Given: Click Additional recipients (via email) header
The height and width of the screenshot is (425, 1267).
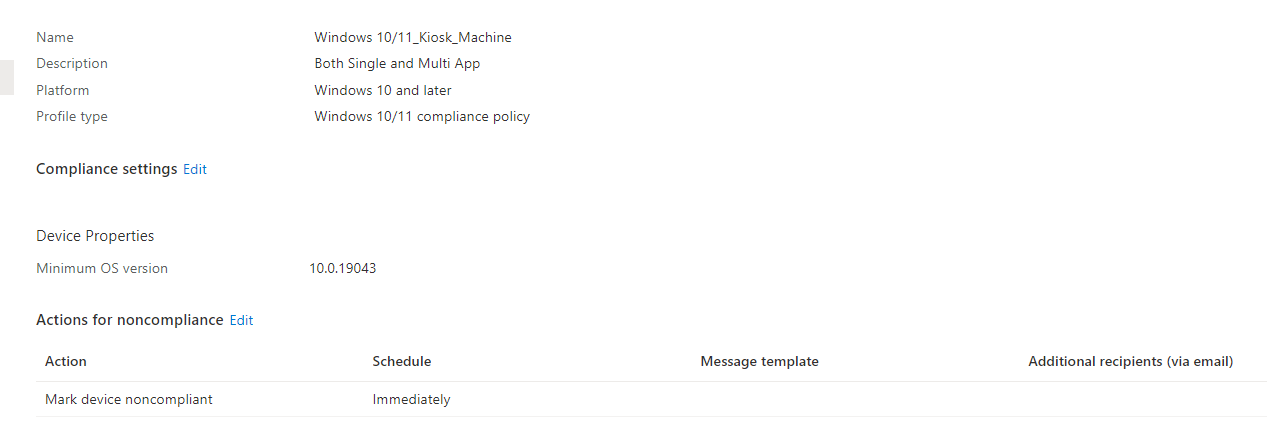Looking at the screenshot, I should (1131, 361).
